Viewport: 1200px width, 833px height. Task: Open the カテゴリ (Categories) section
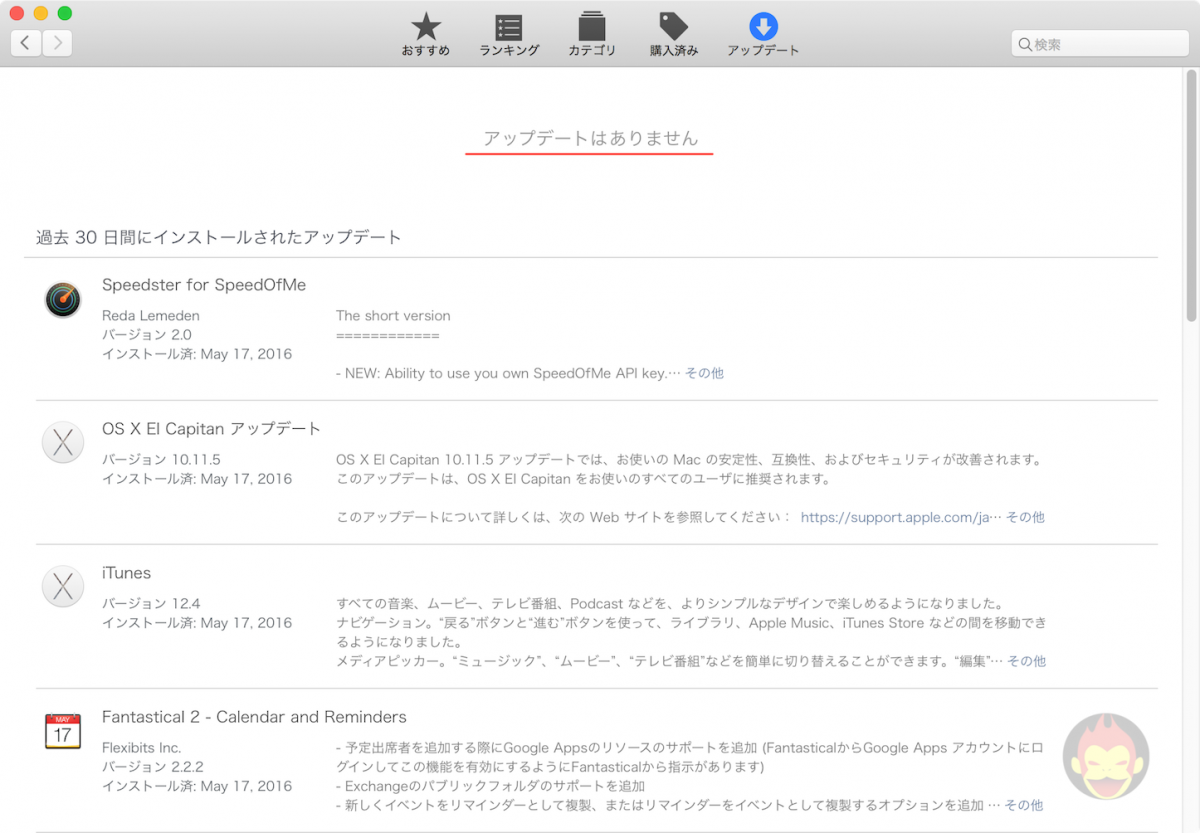(x=592, y=32)
